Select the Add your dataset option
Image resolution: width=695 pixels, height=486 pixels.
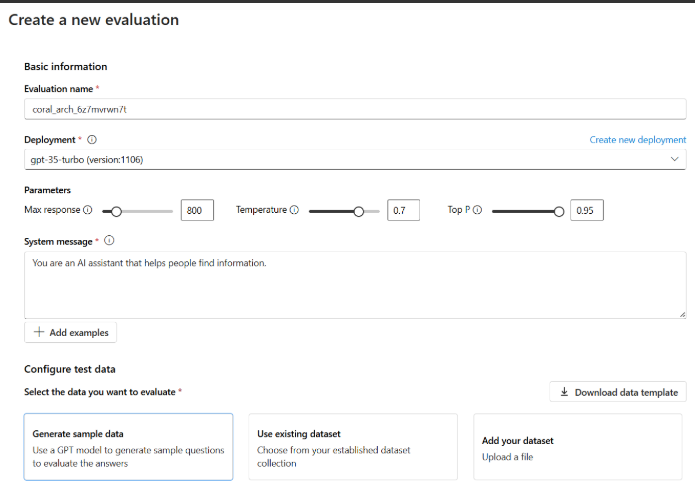(x=578, y=447)
